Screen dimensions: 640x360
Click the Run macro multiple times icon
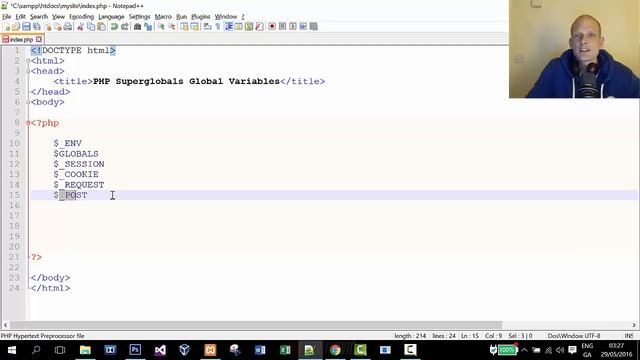[x=303, y=27]
